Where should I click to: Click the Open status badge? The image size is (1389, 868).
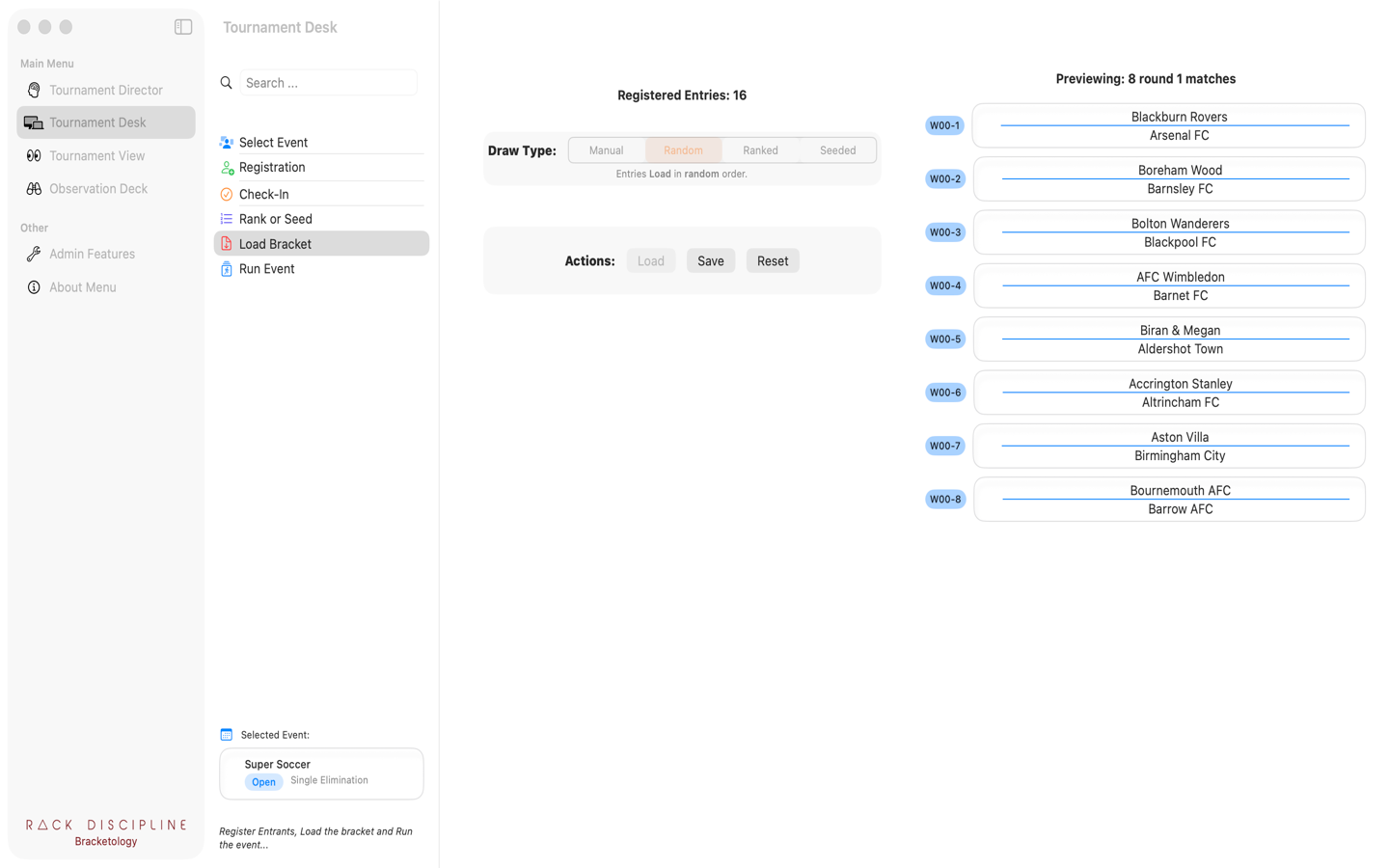click(x=263, y=782)
